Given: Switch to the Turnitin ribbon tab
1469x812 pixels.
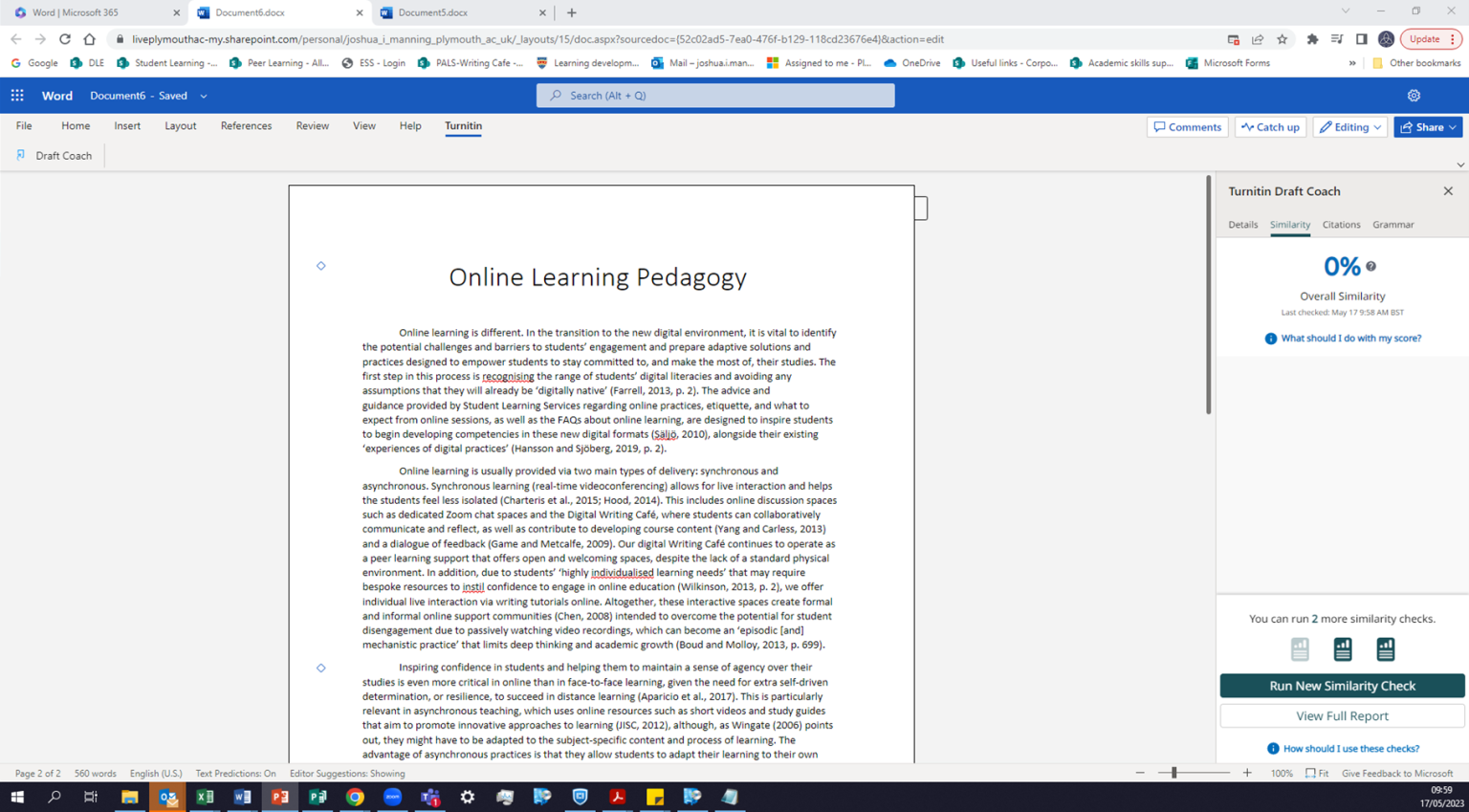Looking at the screenshot, I should 463,125.
